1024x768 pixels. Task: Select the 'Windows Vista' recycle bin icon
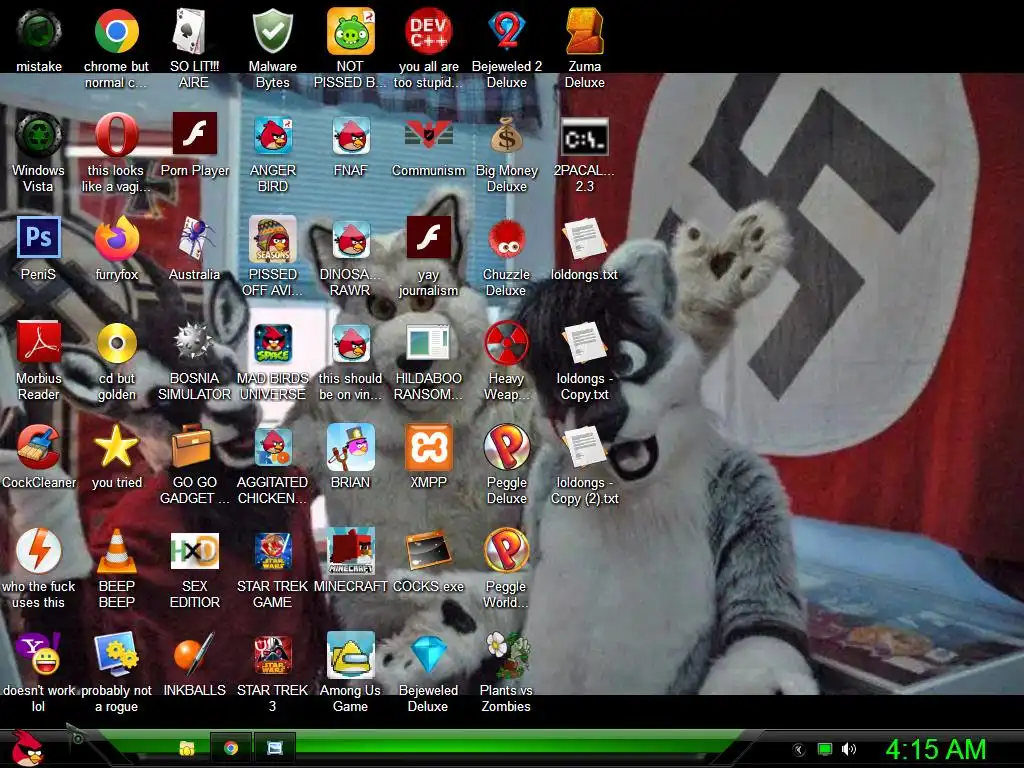tap(39, 135)
